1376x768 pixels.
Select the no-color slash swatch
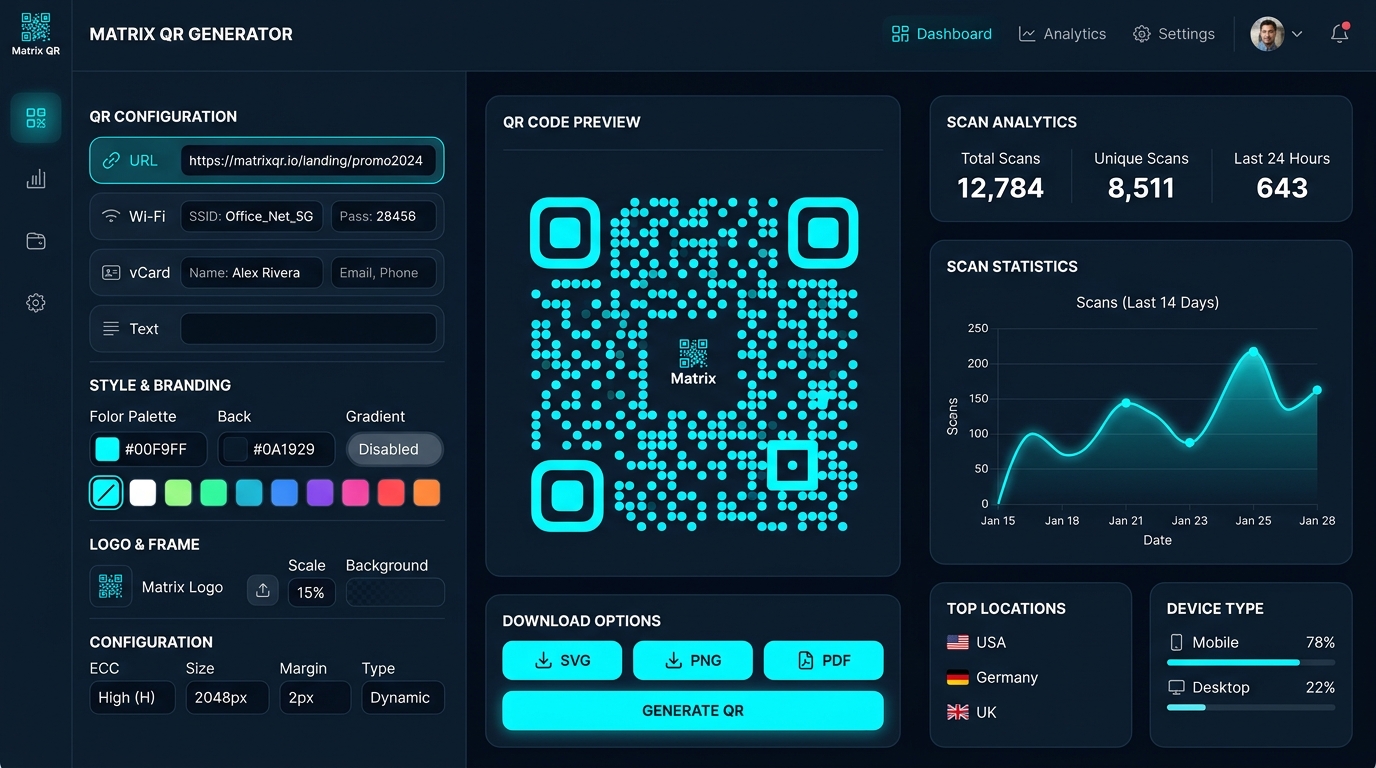point(106,492)
